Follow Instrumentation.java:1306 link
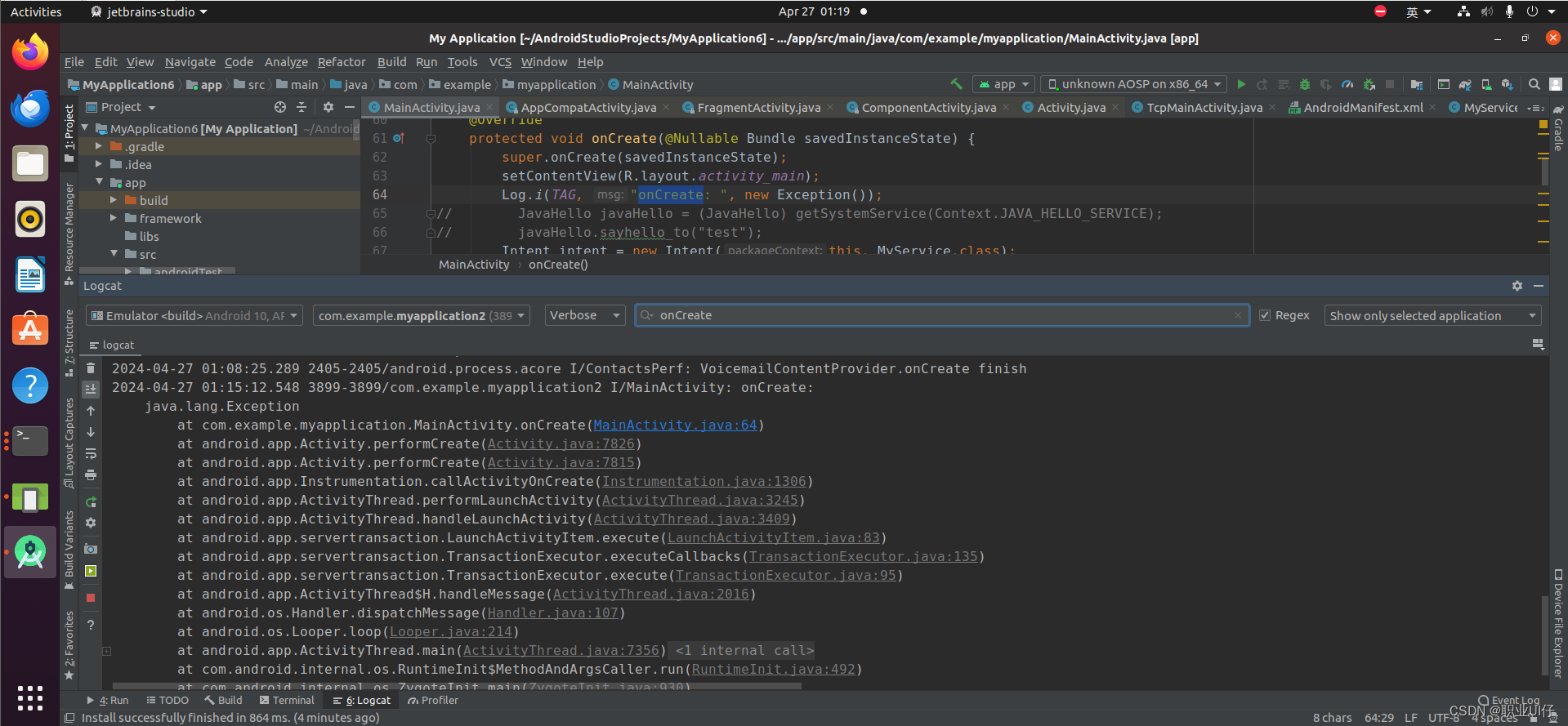Viewport: 1568px width, 726px height. coord(704,482)
